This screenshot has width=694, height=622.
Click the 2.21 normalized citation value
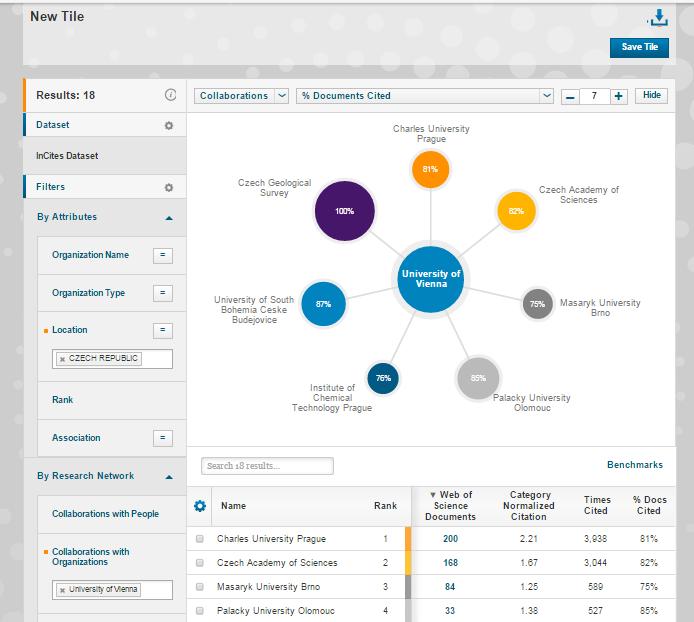pos(528,539)
